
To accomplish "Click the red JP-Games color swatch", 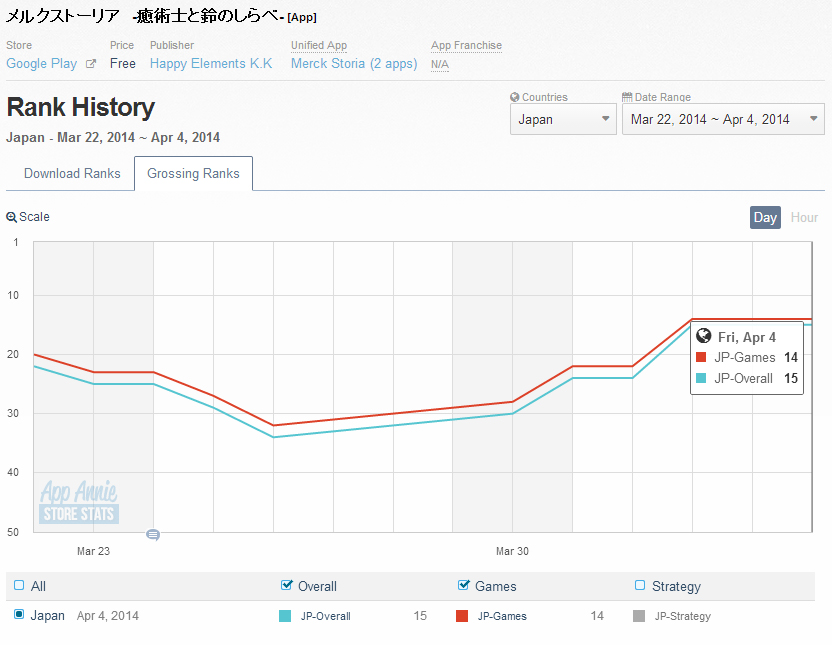I will click(462, 616).
